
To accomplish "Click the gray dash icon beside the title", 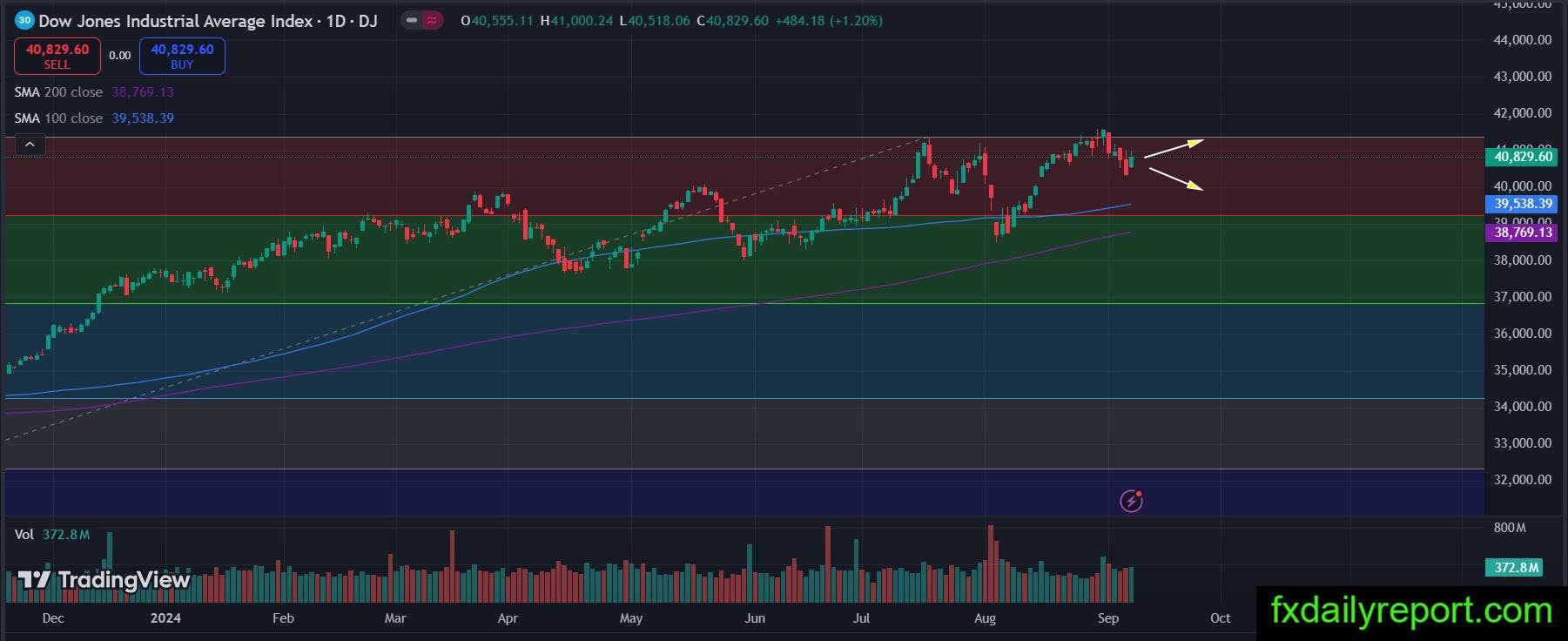I will pos(412,20).
